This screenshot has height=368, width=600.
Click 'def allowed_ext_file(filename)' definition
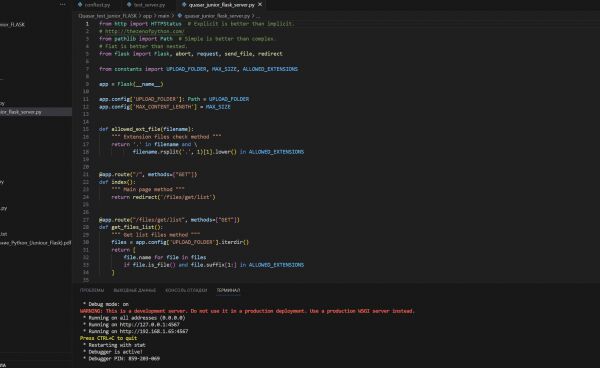click(146, 129)
